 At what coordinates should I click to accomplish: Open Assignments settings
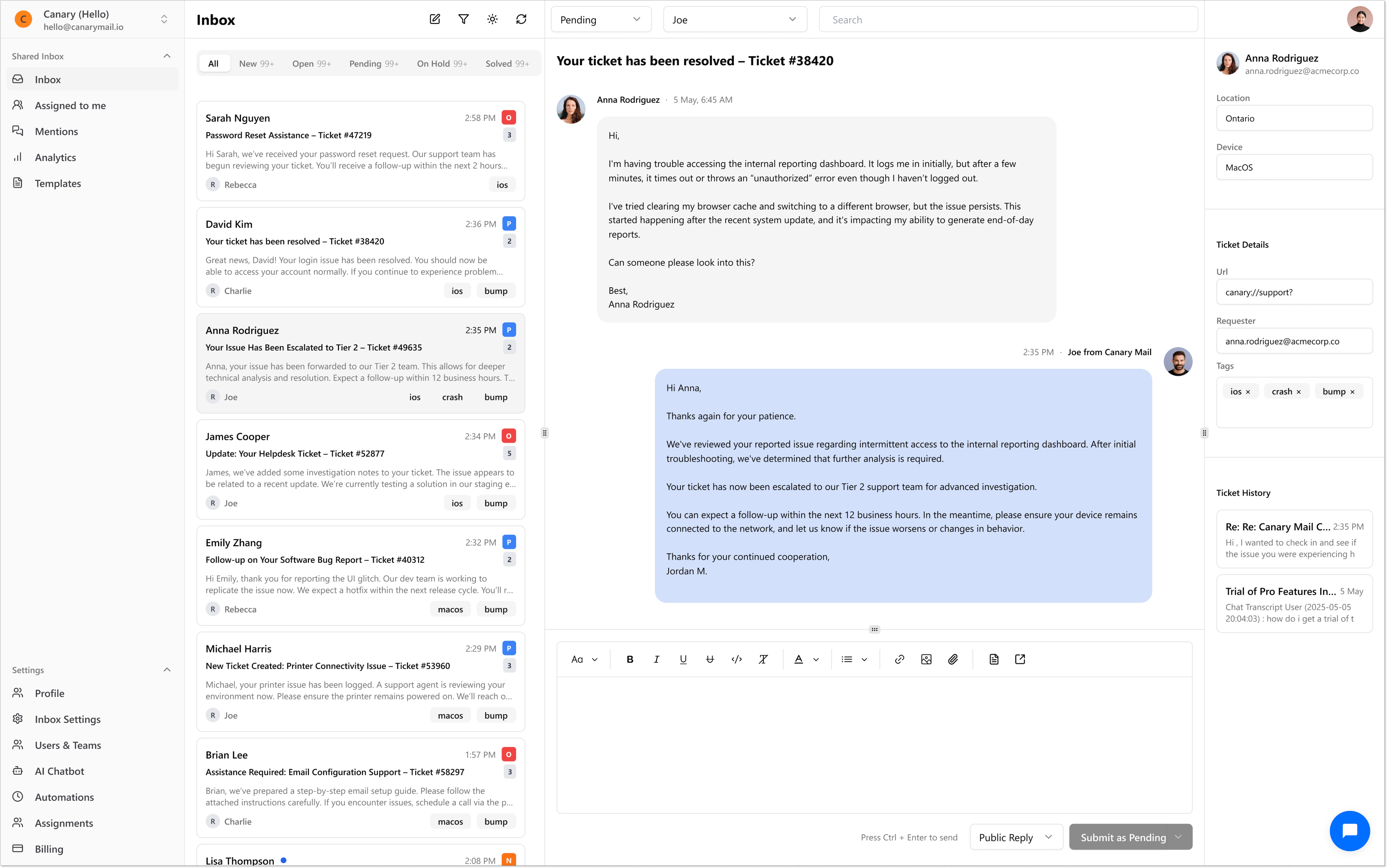tap(92, 823)
